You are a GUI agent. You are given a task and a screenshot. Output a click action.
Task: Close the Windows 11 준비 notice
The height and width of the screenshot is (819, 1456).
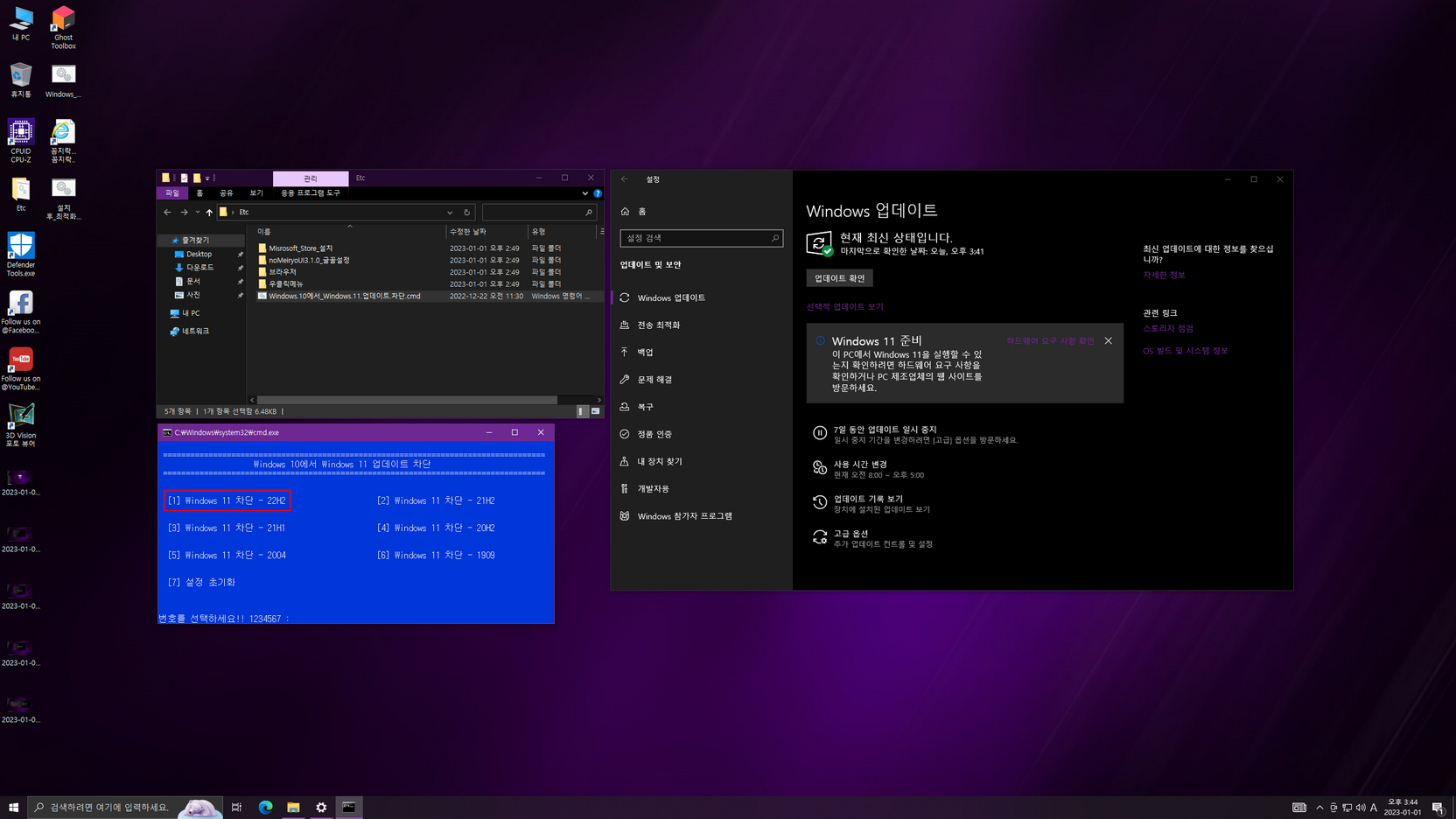1109,340
